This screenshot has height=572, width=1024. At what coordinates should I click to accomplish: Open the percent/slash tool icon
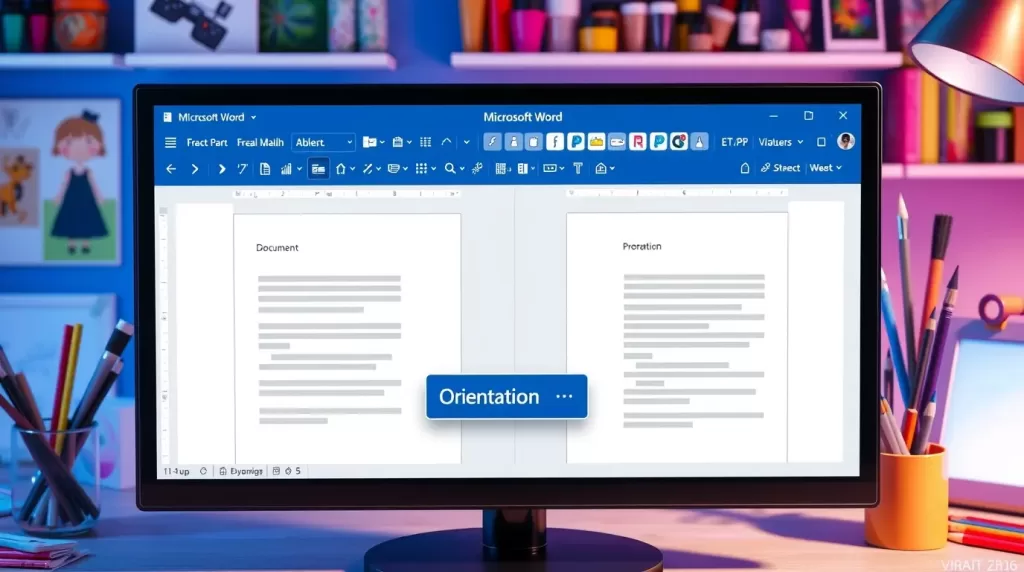368,168
